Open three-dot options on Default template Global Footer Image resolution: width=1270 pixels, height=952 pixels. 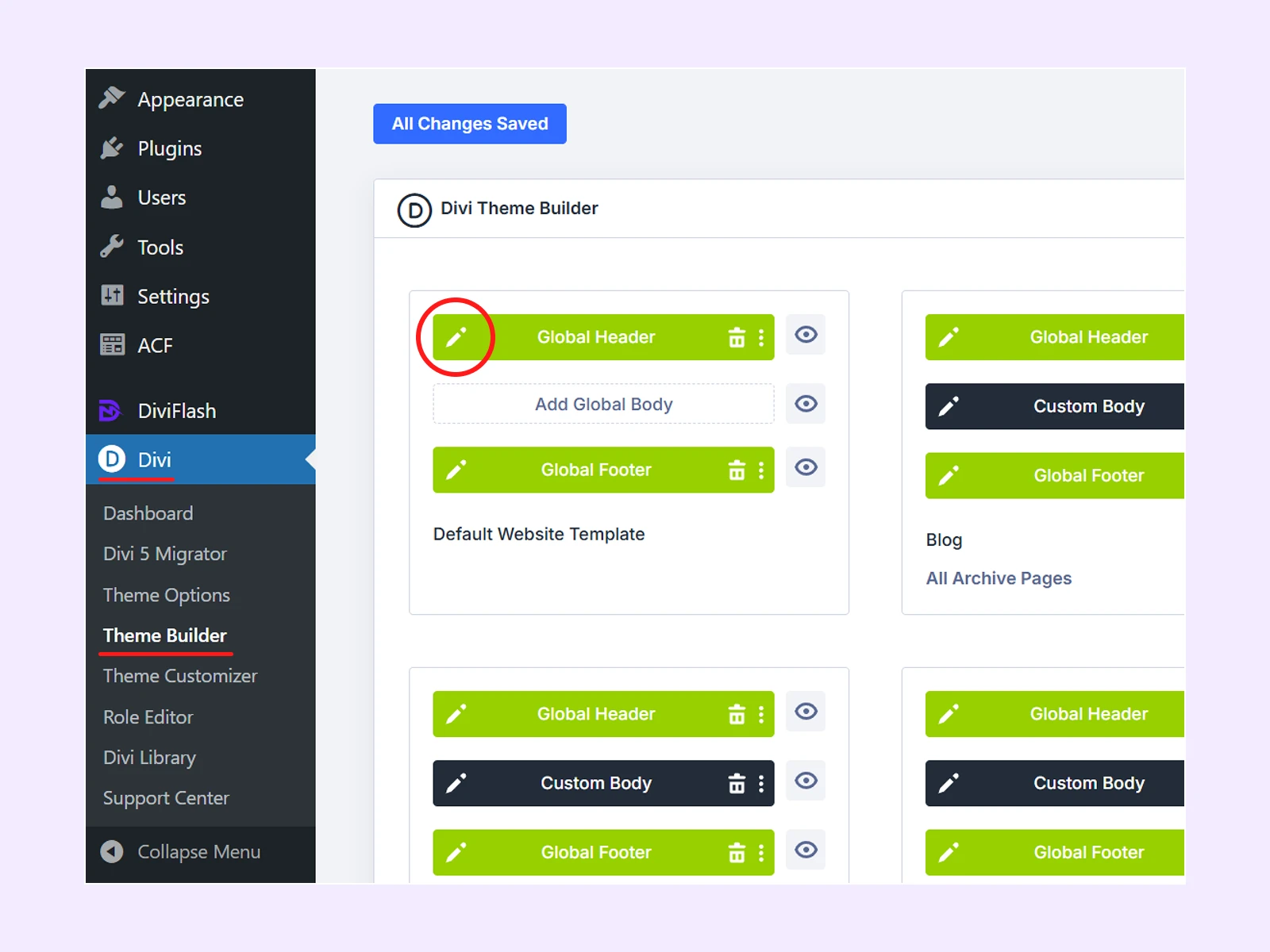[x=761, y=470]
